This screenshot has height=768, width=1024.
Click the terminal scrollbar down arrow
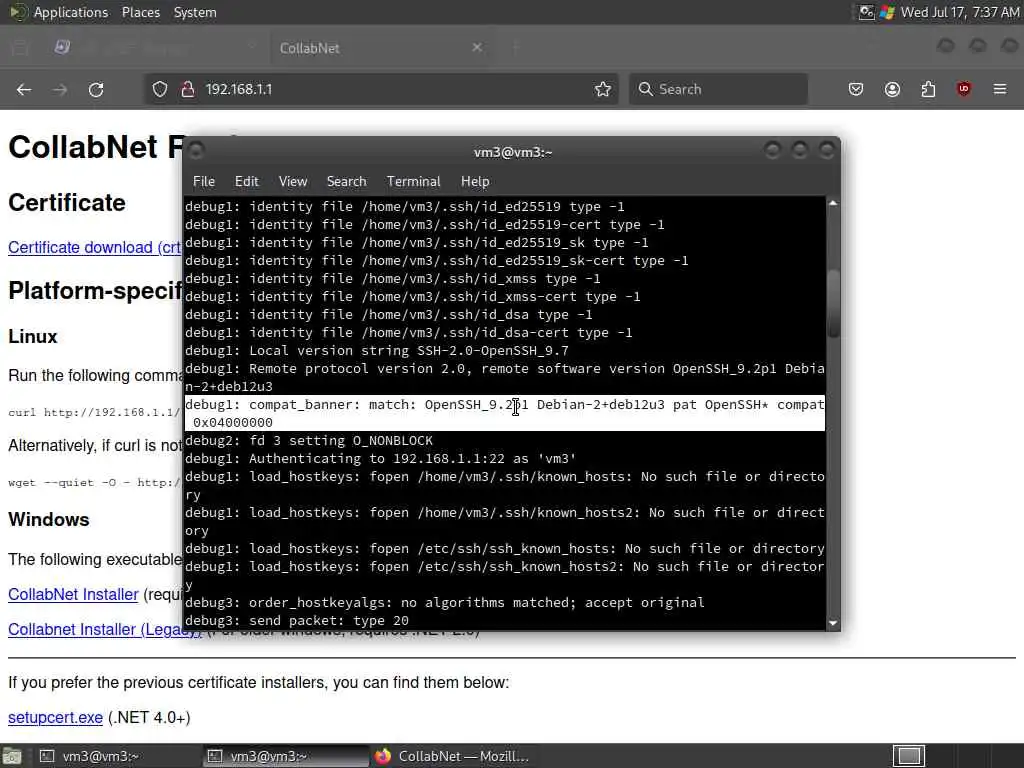833,623
